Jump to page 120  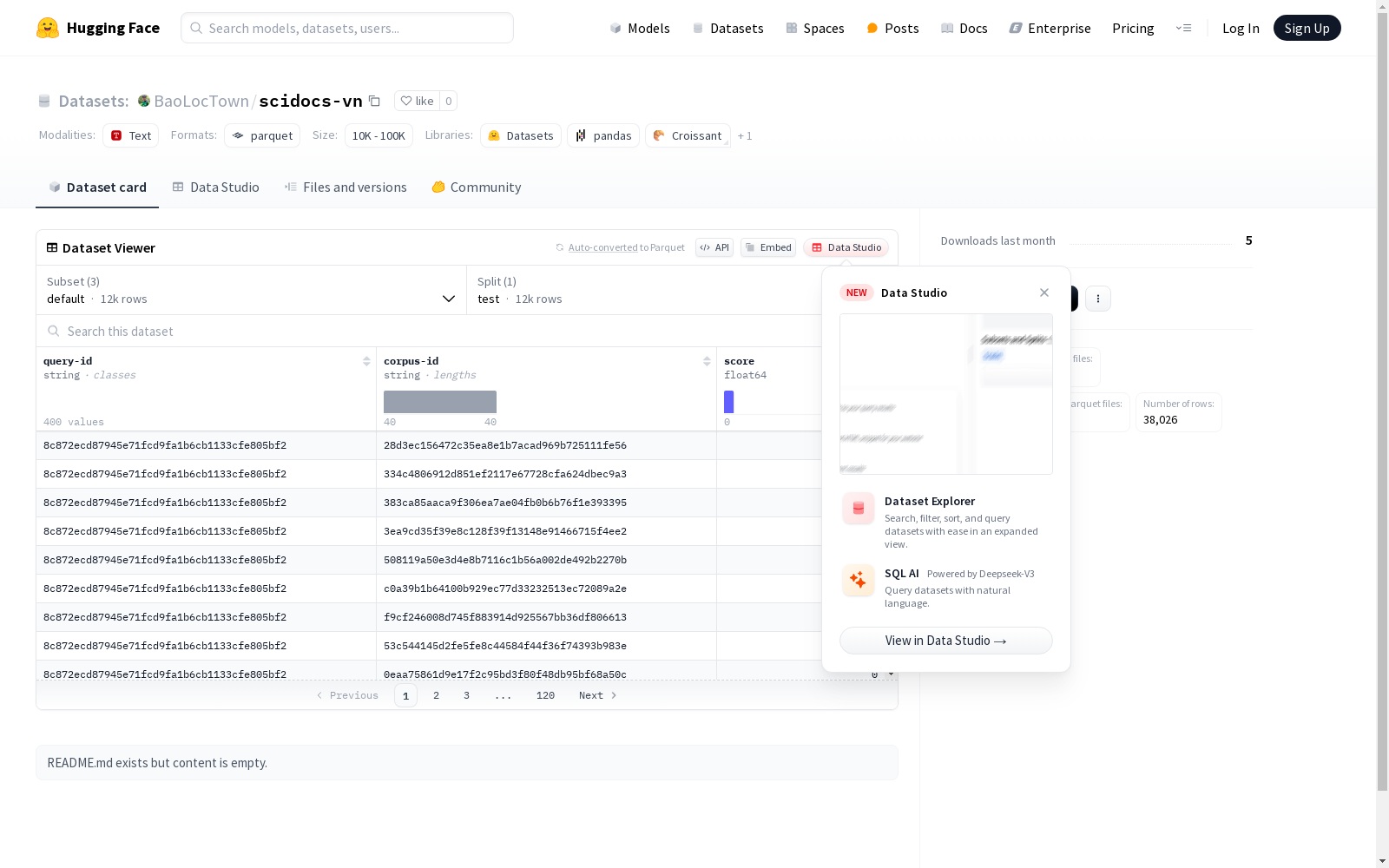pos(545,695)
